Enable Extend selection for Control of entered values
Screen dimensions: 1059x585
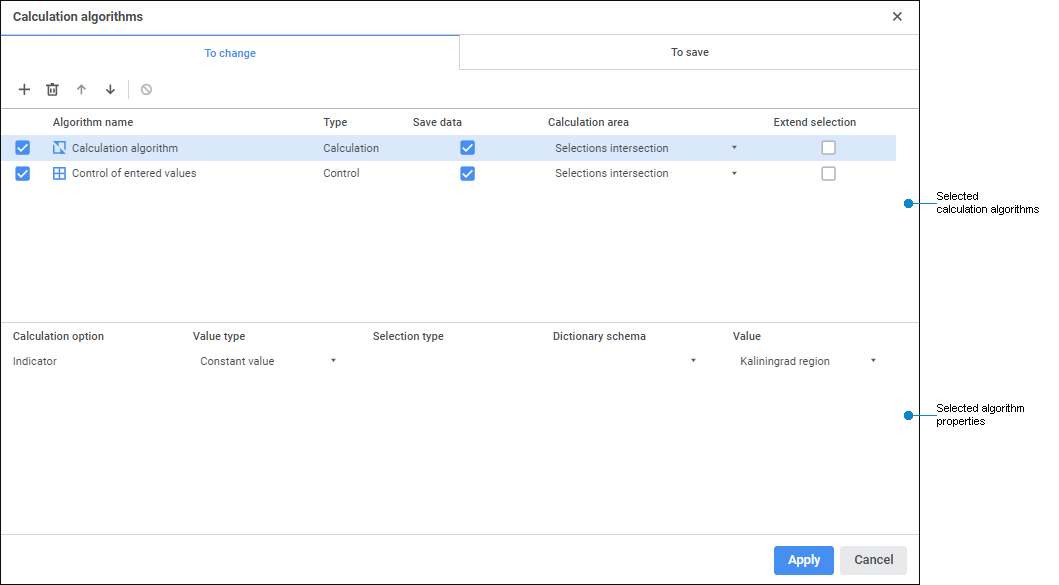[x=828, y=174]
